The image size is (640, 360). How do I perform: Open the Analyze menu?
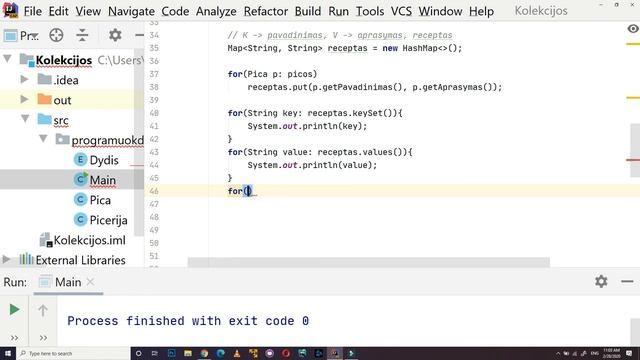[x=216, y=11]
